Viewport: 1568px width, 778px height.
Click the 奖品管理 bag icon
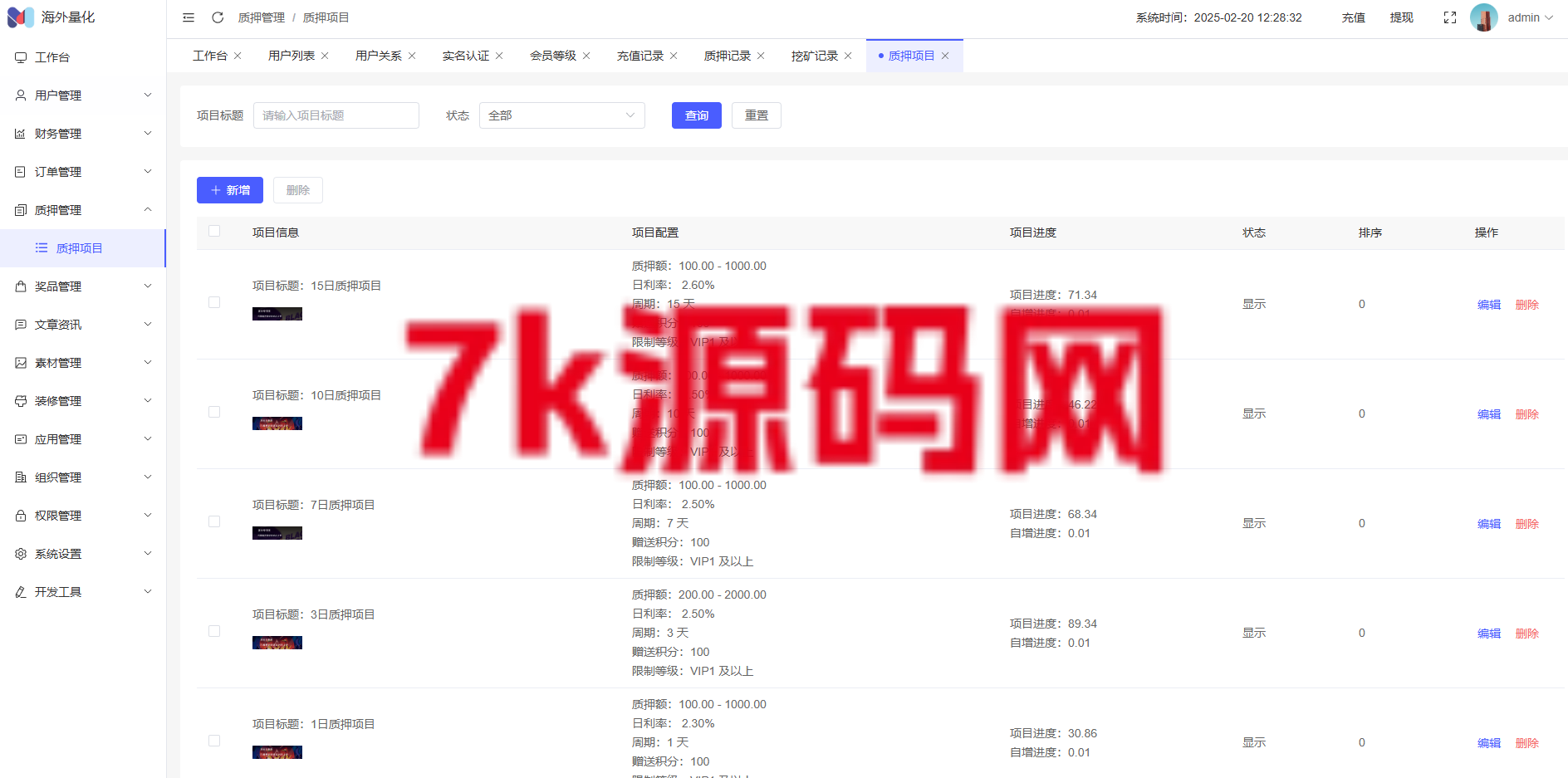(x=21, y=286)
